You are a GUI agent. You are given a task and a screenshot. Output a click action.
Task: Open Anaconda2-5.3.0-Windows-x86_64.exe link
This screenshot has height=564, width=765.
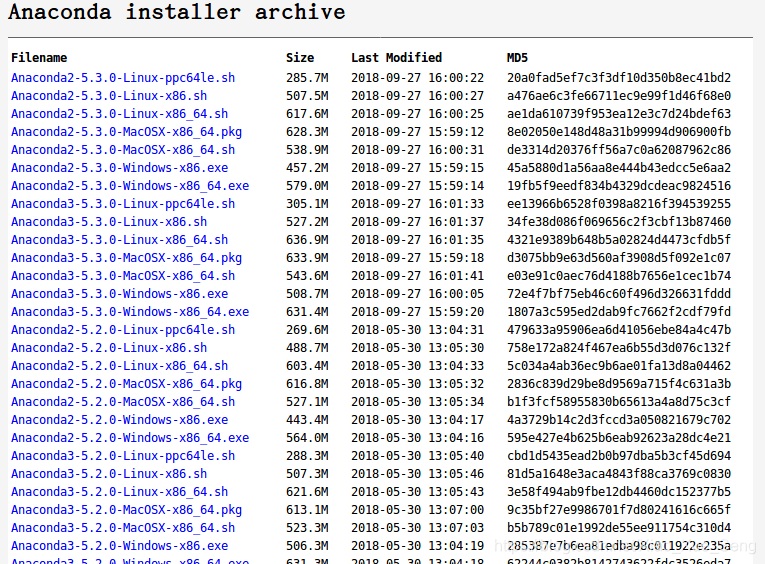(130, 186)
